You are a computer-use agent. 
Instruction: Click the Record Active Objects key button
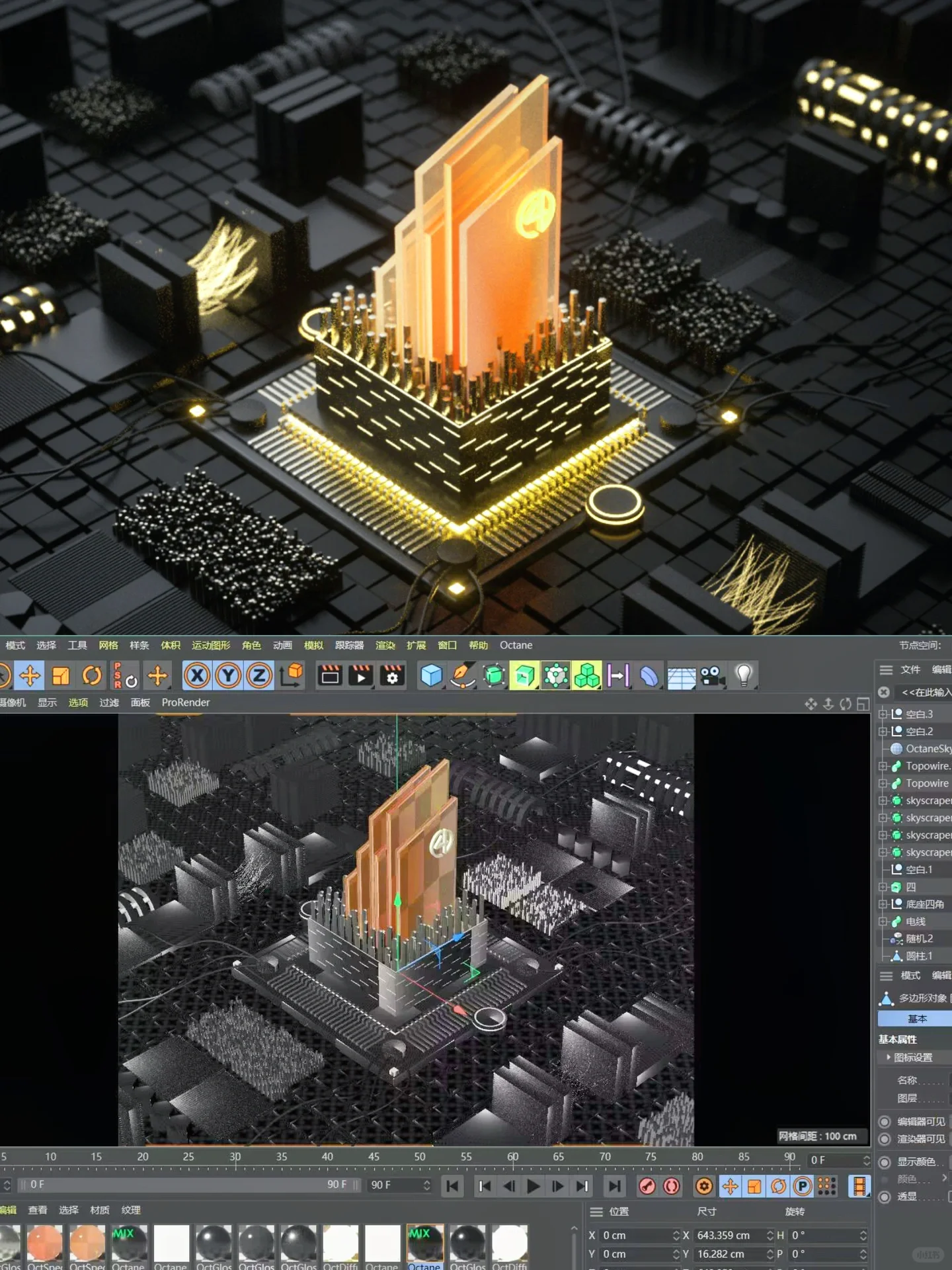[x=647, y=1187]
